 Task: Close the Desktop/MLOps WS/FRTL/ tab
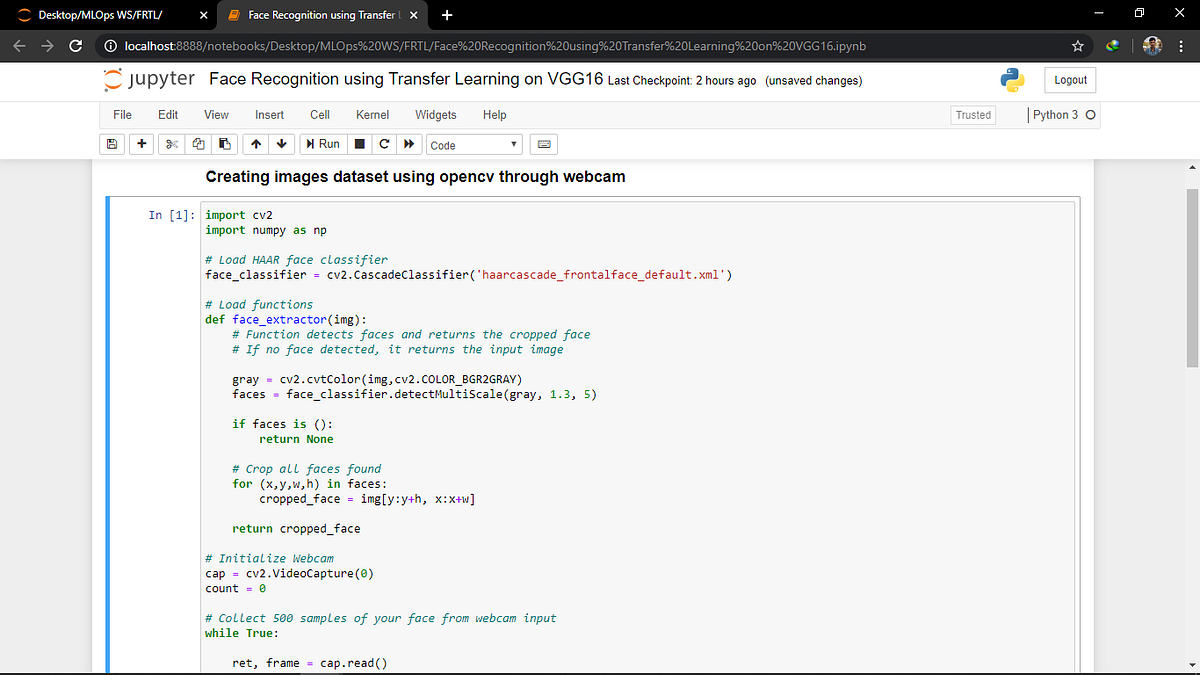pyautogui.click(x=203, y=15)
